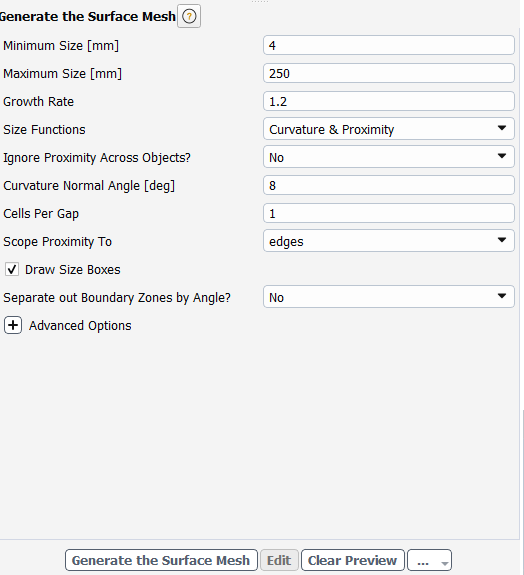Click Generate the Surface Mesh button

click(161, 560)
